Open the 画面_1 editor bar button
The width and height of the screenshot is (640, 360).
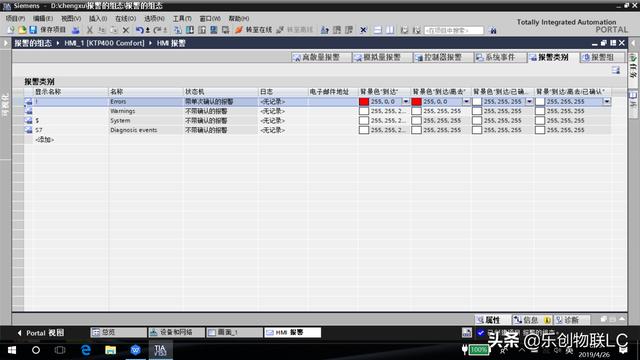point(234,333)
